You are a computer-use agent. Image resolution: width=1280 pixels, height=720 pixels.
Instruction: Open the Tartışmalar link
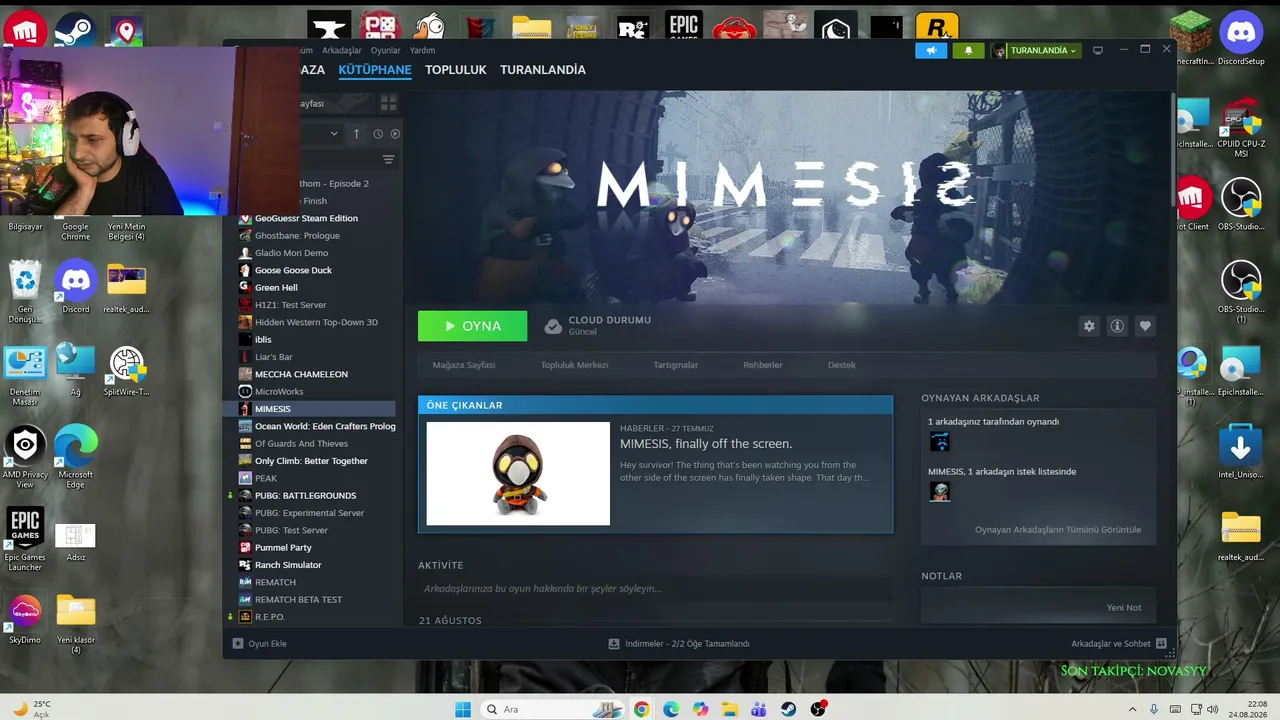[676, 365]
